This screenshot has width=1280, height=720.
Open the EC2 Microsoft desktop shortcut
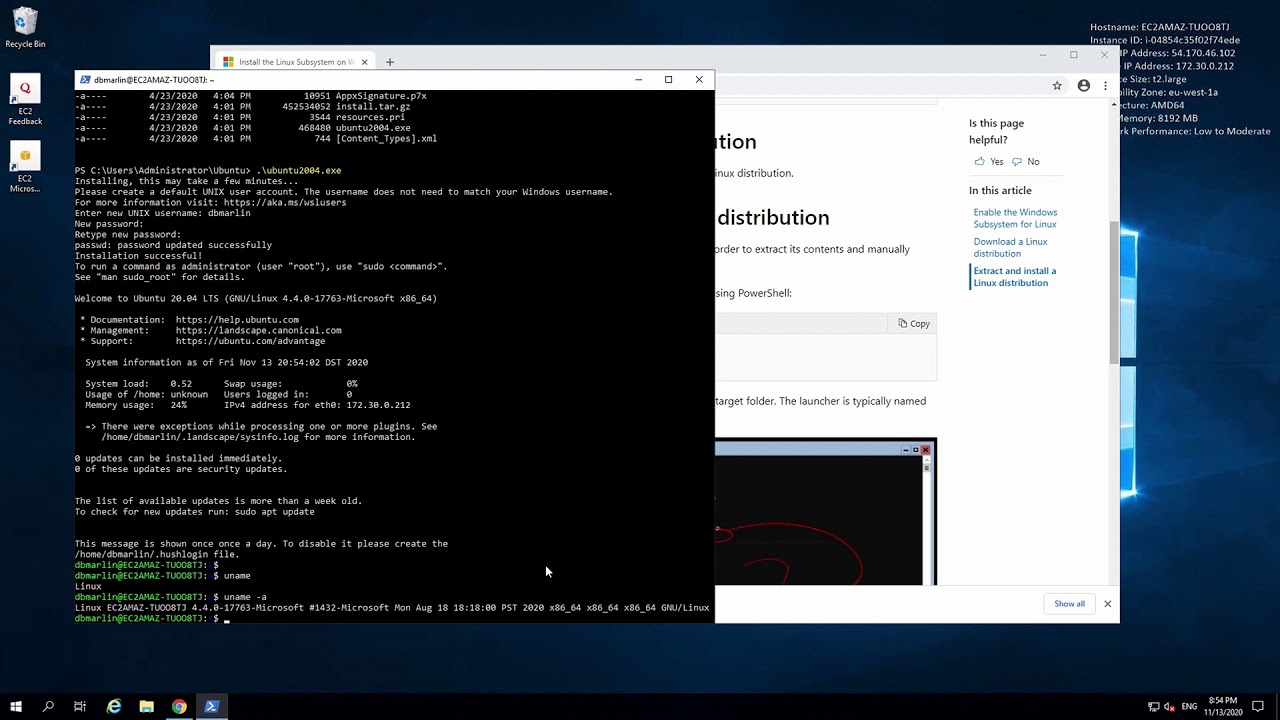[x=25, y=168]
